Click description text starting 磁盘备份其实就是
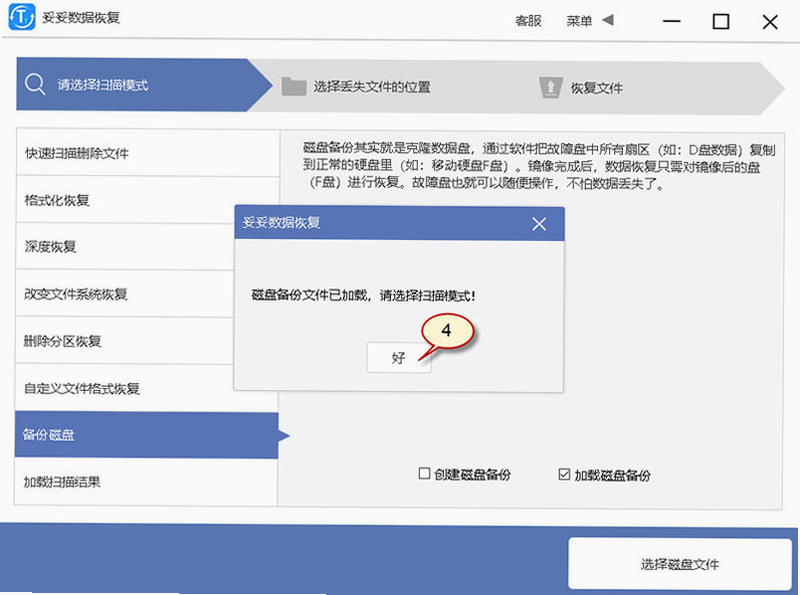This screenshot has height=595, width=800. tap(539, 166)
